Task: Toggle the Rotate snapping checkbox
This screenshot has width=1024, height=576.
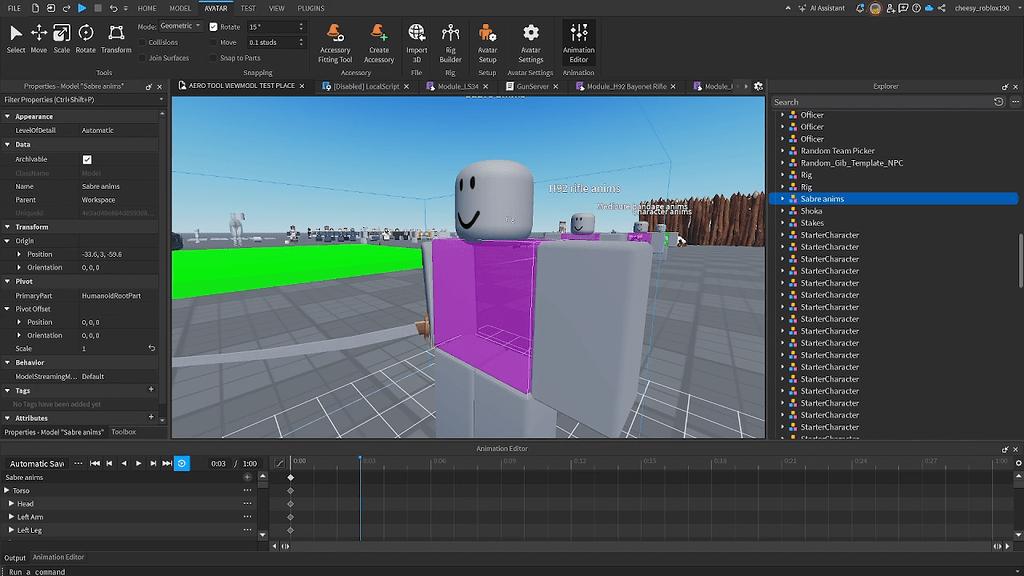Action: coord(214,27)
